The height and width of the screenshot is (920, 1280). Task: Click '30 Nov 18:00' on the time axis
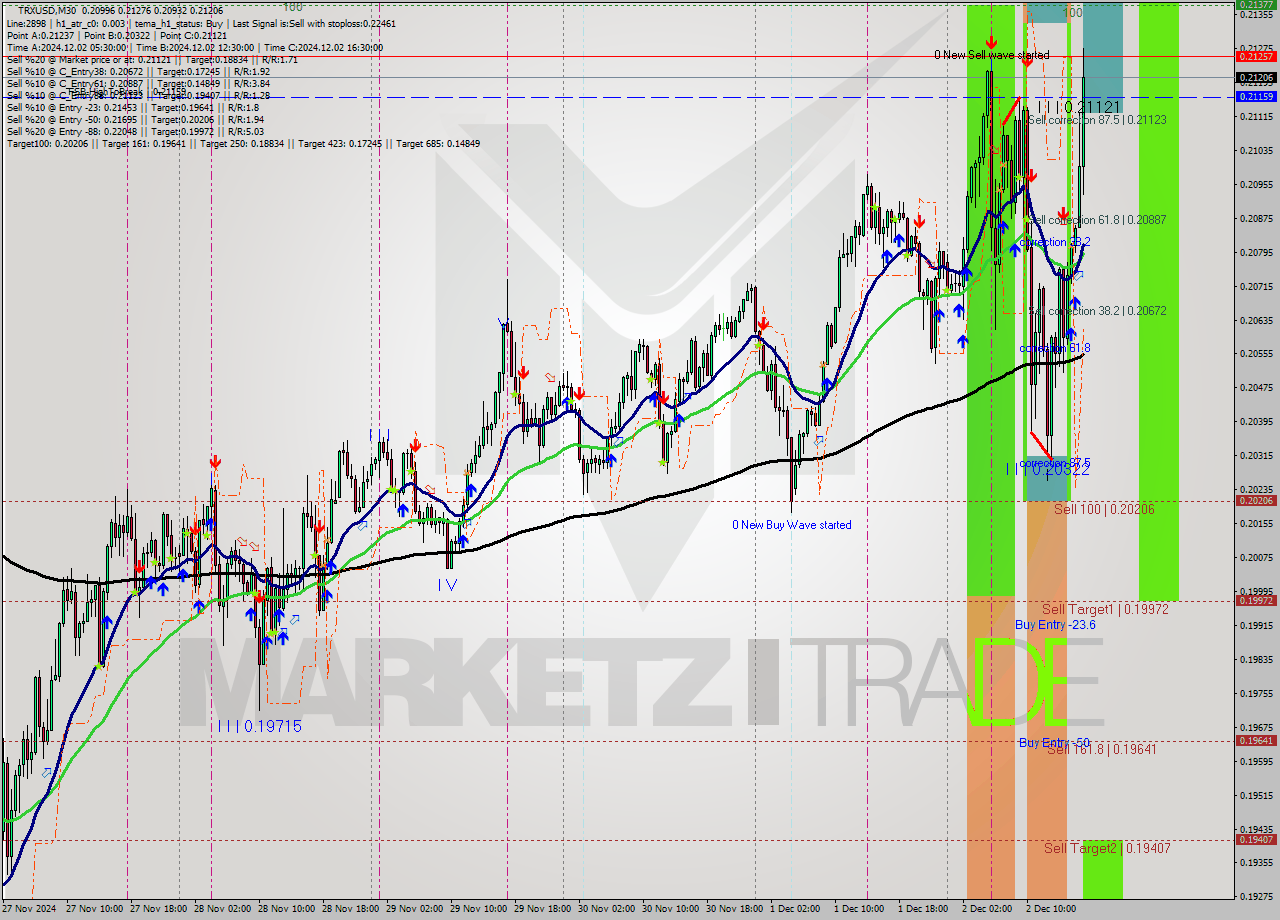[734, 910]
